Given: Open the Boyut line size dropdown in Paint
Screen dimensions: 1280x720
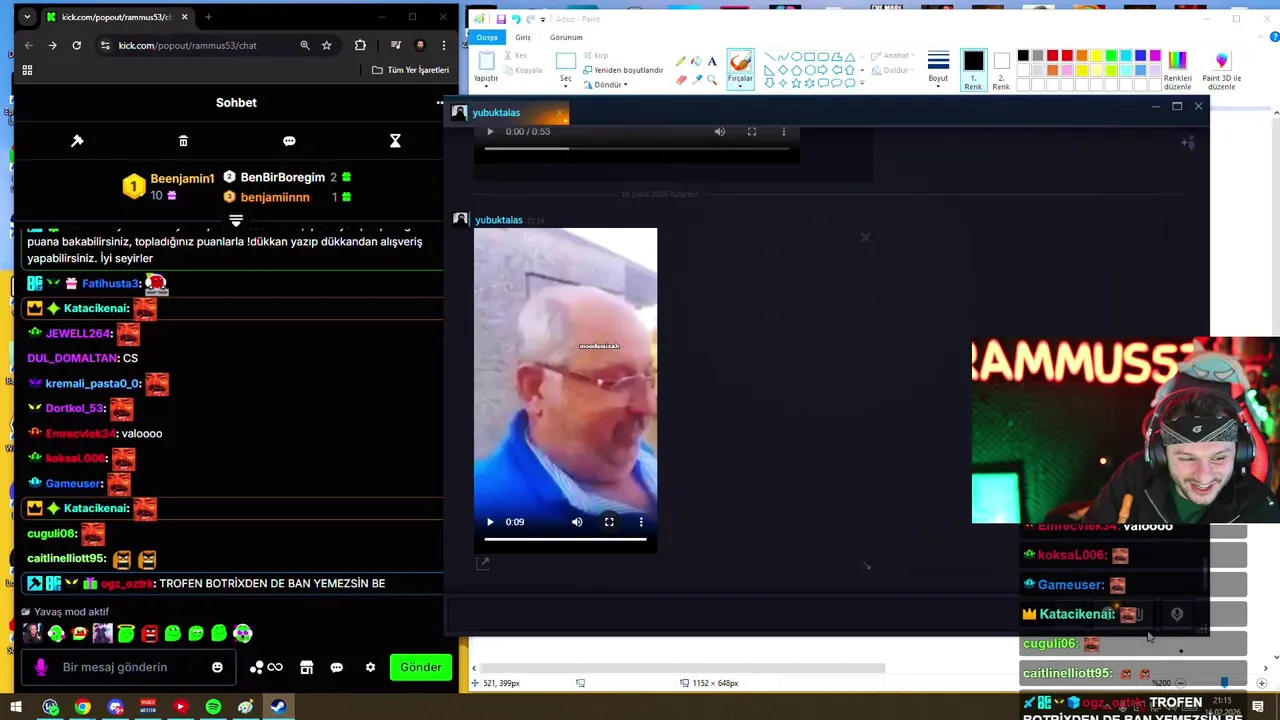Looking at the screenshot, I should coord(938,68).
